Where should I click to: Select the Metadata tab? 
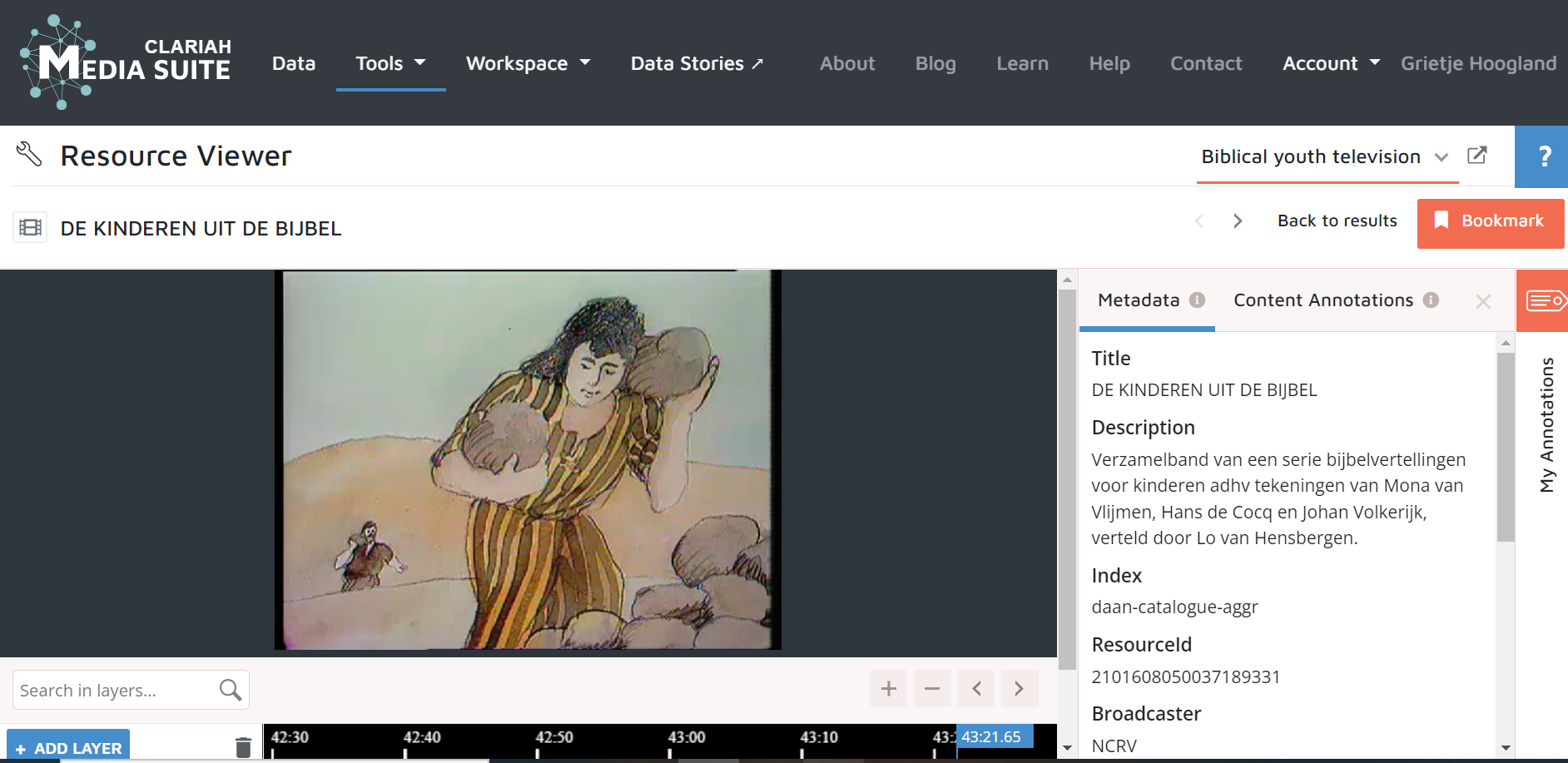(1139, 300)
